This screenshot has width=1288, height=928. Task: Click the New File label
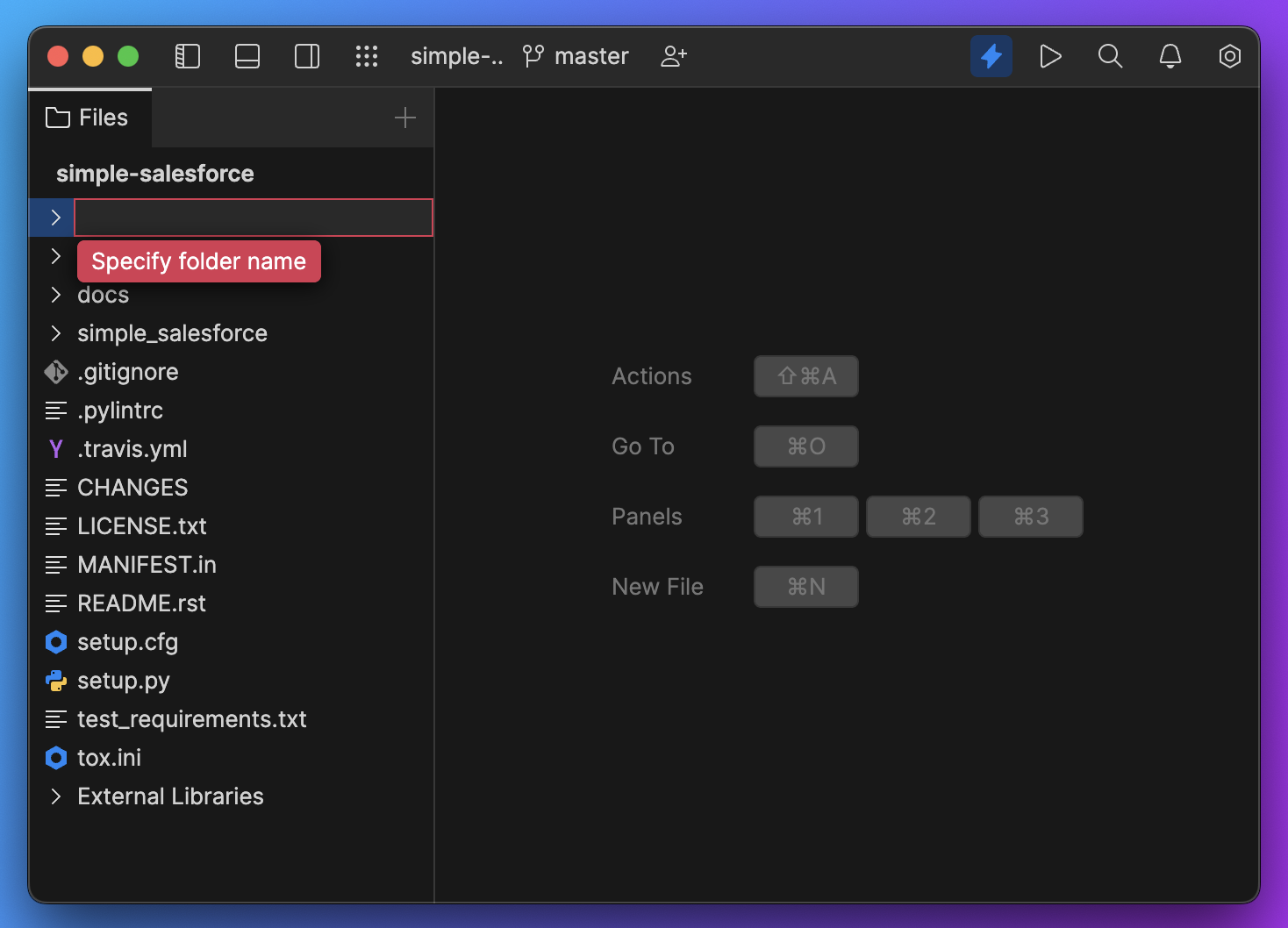(x=658, y=587)
